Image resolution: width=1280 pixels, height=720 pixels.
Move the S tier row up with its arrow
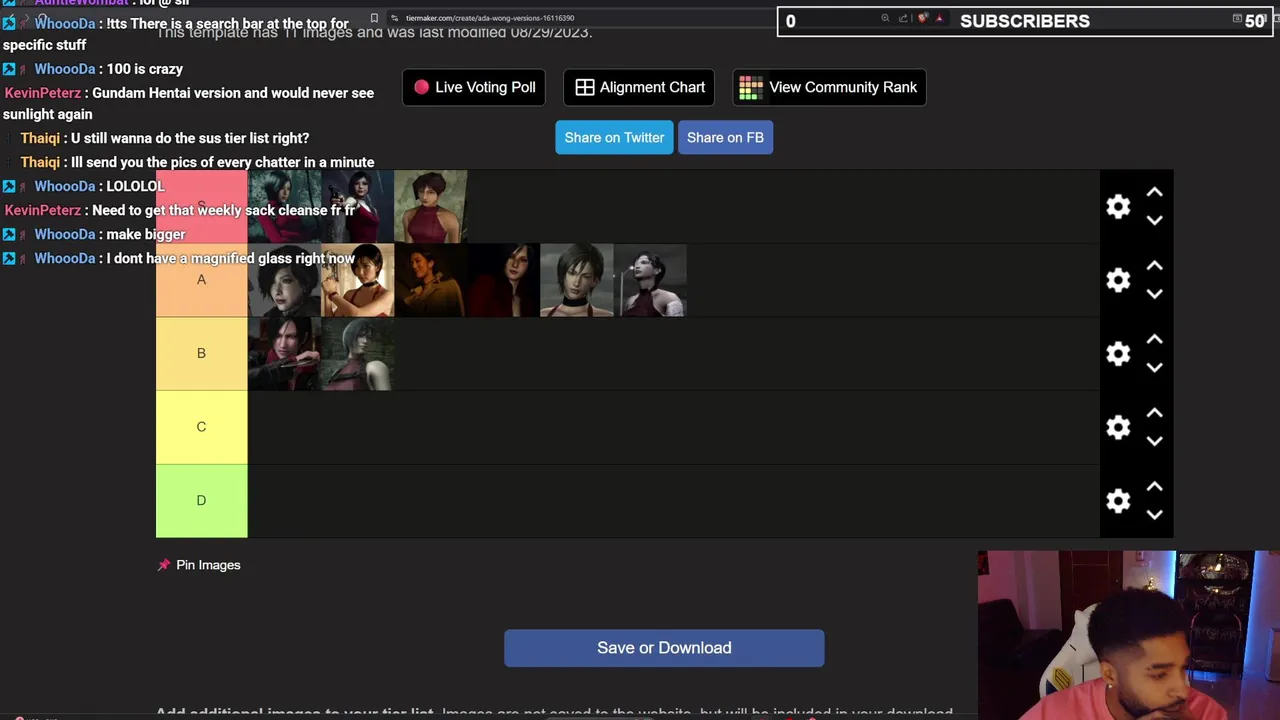click(1154, 192)
